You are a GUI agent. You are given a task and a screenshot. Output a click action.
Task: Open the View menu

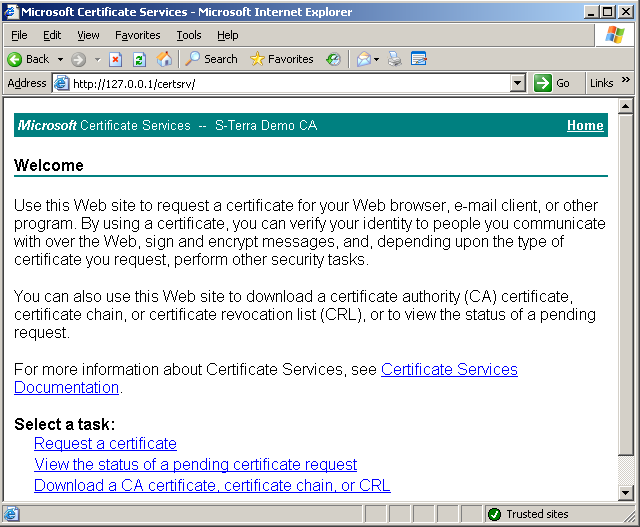(88, 36)
